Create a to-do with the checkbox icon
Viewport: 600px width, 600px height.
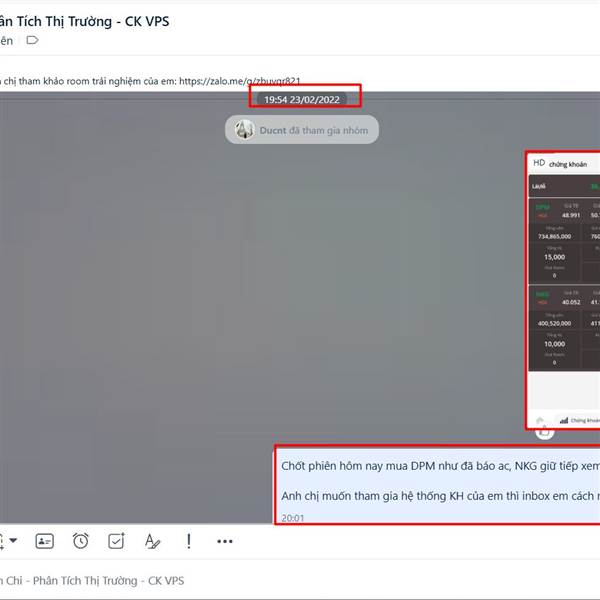(x=116, y=541)
